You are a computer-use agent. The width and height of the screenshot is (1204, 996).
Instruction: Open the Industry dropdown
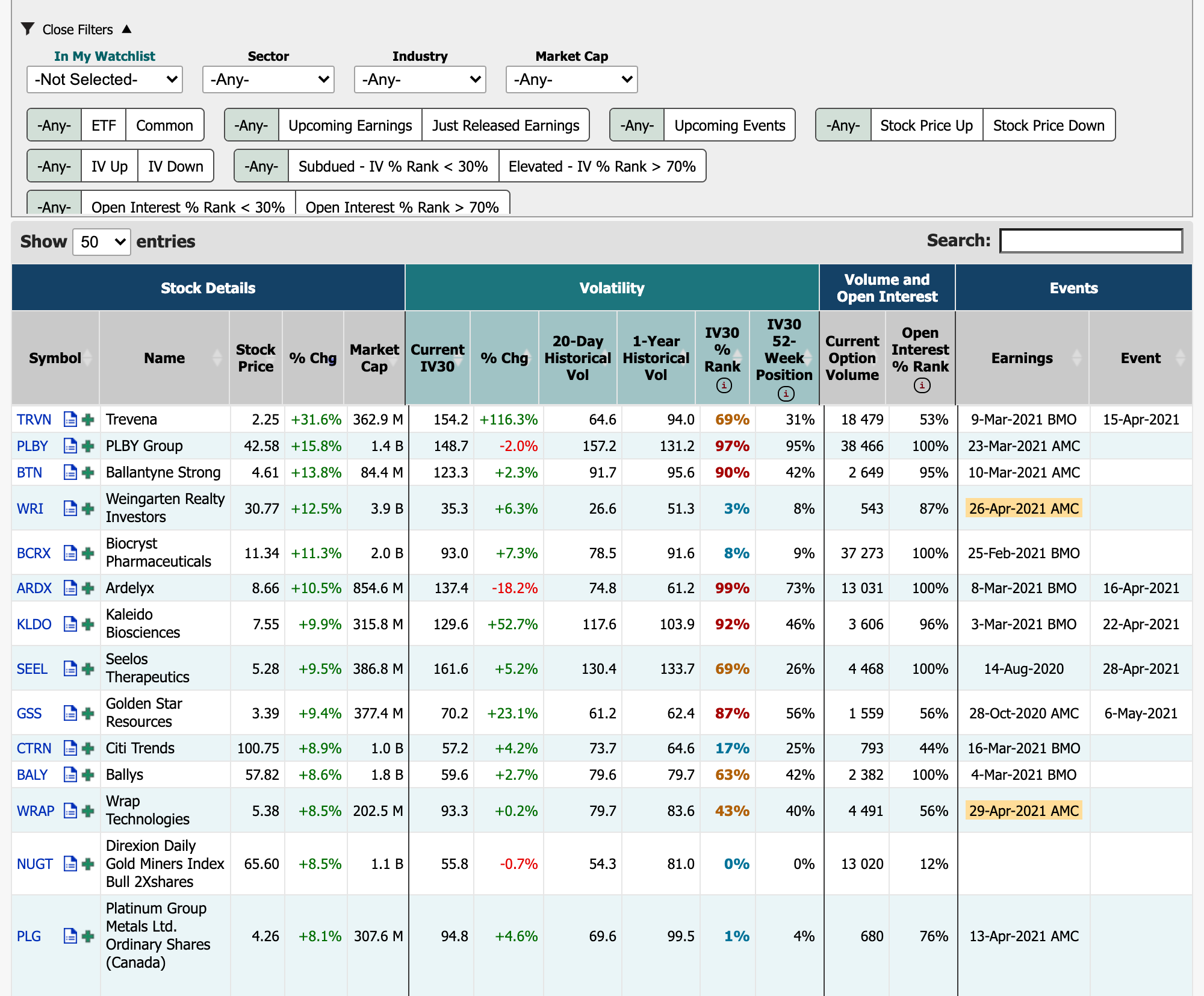[x=420, y=79]
